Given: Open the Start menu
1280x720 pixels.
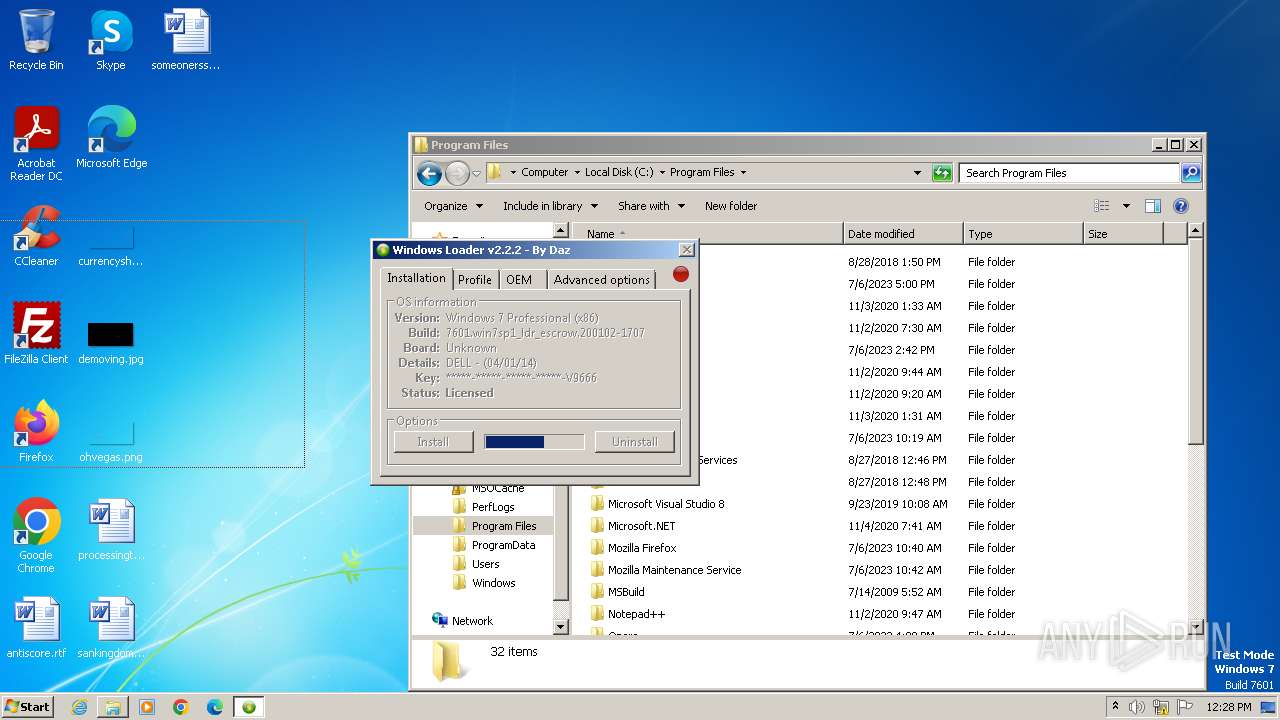Looking at the screenshot, I should pyautogui.click(x=27, y=707).
